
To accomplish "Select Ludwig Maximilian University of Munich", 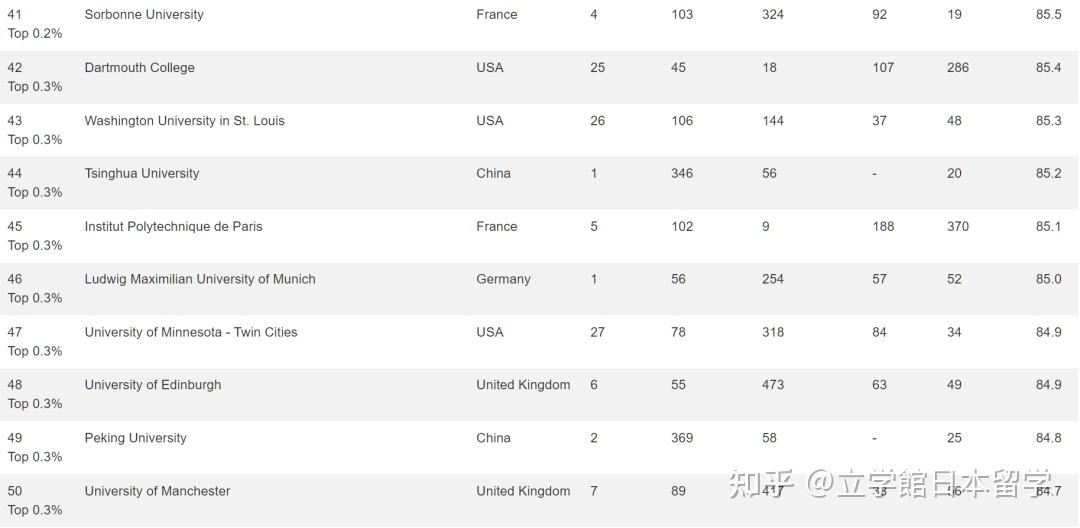I will 199,280.
